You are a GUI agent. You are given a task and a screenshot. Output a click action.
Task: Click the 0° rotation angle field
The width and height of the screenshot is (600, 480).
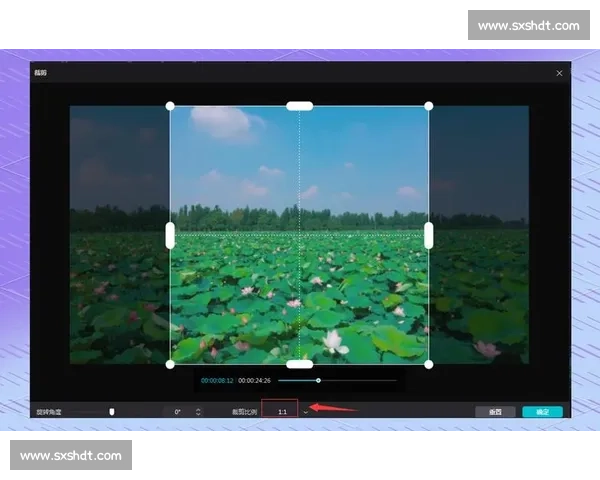[x=178, y=411]
